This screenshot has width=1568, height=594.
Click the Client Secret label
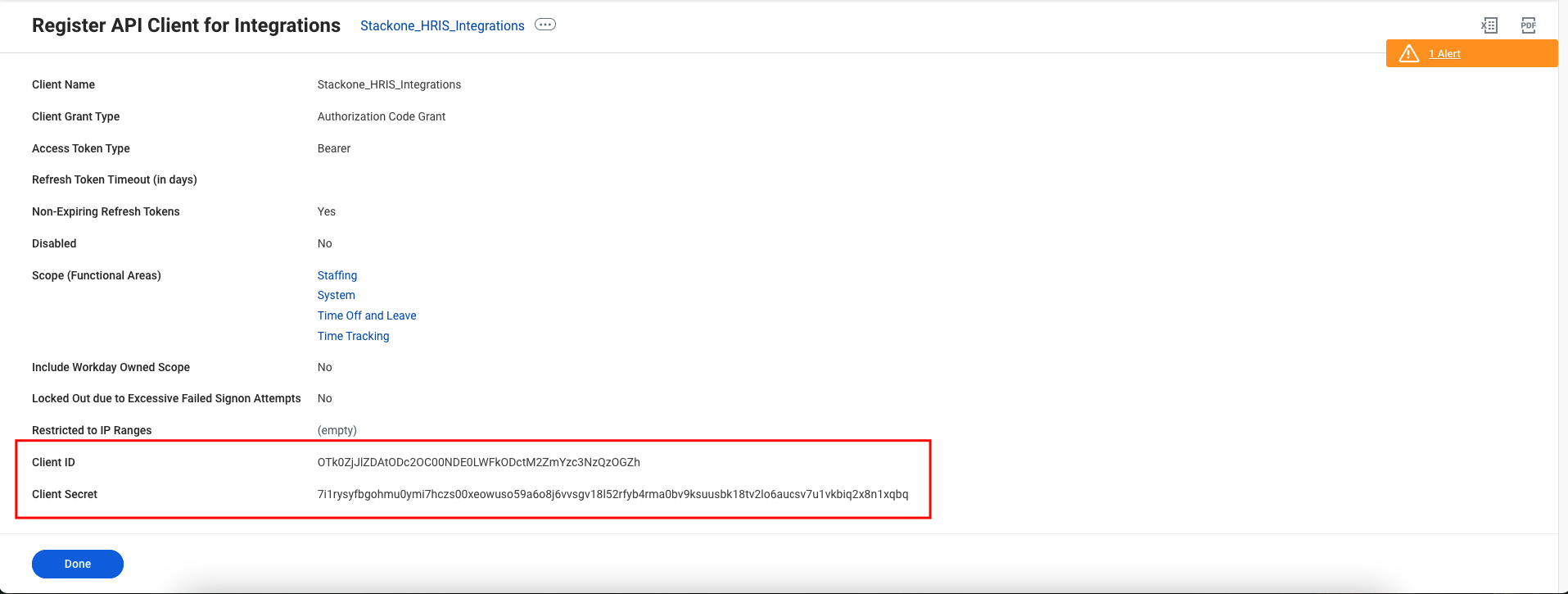(65, 494)
